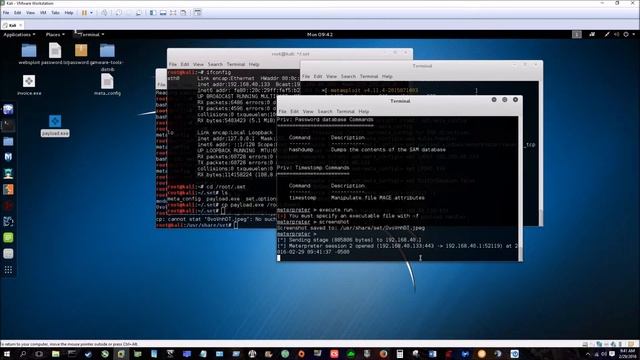Open VMware Help menu
The image size is (640, 360).
click(69, 13)
